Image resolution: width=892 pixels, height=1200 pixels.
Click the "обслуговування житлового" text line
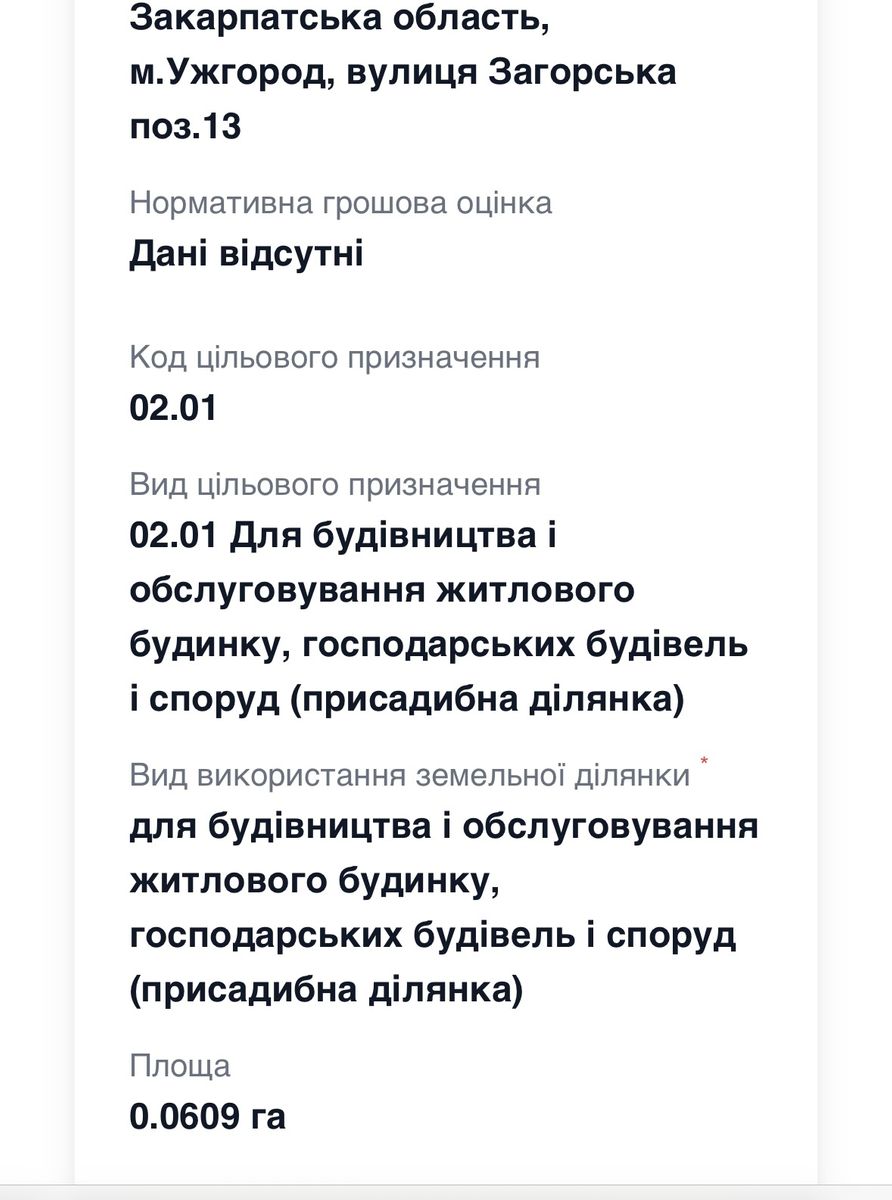pyautogui.click(x=382, y=590)
